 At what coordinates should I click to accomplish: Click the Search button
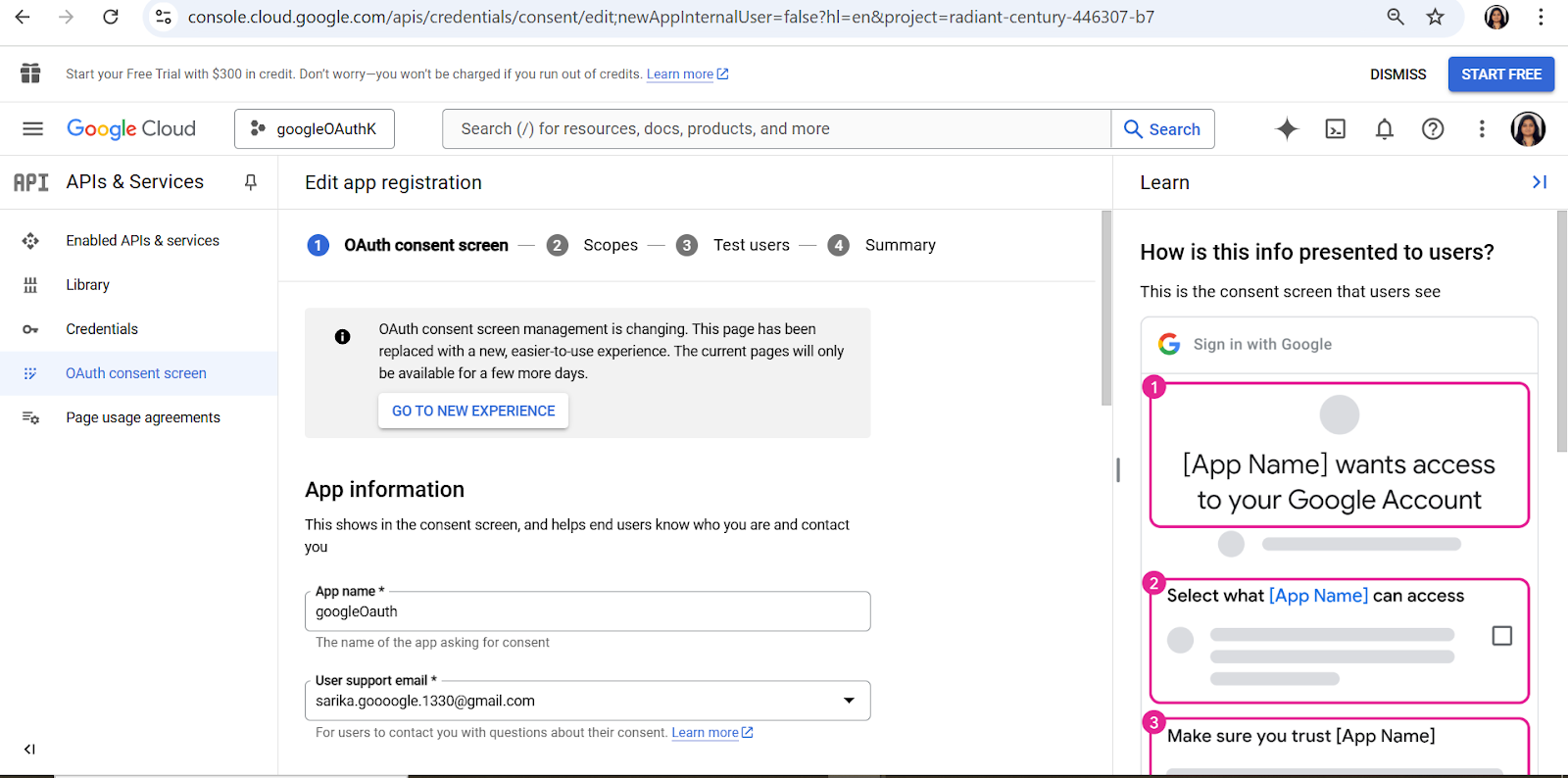click(1162, 128)
